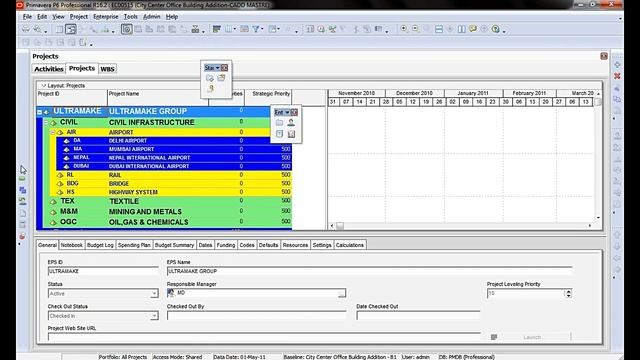
Task: Click the person icon in Ent floating toolbar
Action: (291, 122)
